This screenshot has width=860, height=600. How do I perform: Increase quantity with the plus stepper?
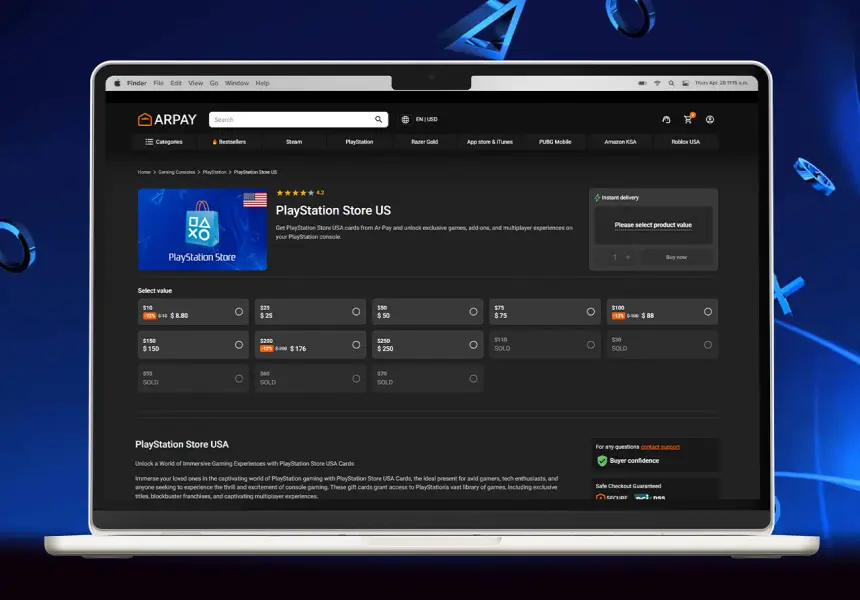628,257
